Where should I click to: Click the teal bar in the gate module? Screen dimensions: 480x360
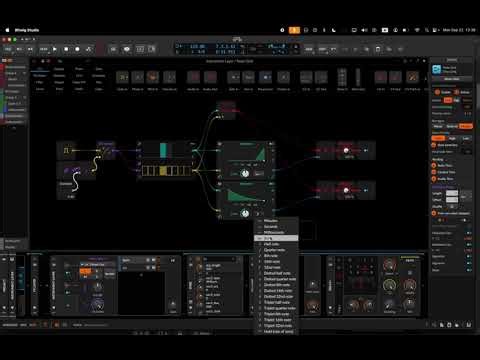163,150
